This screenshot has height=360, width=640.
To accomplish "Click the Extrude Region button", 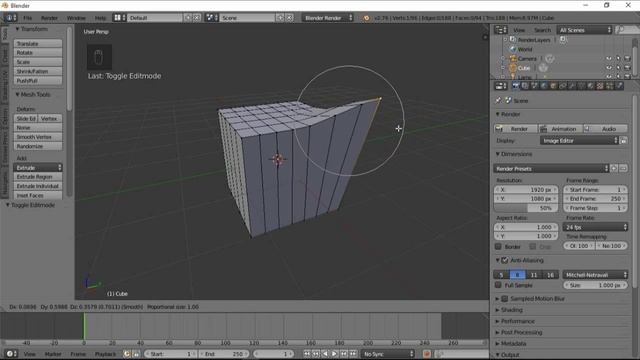I will click(38, 177).
